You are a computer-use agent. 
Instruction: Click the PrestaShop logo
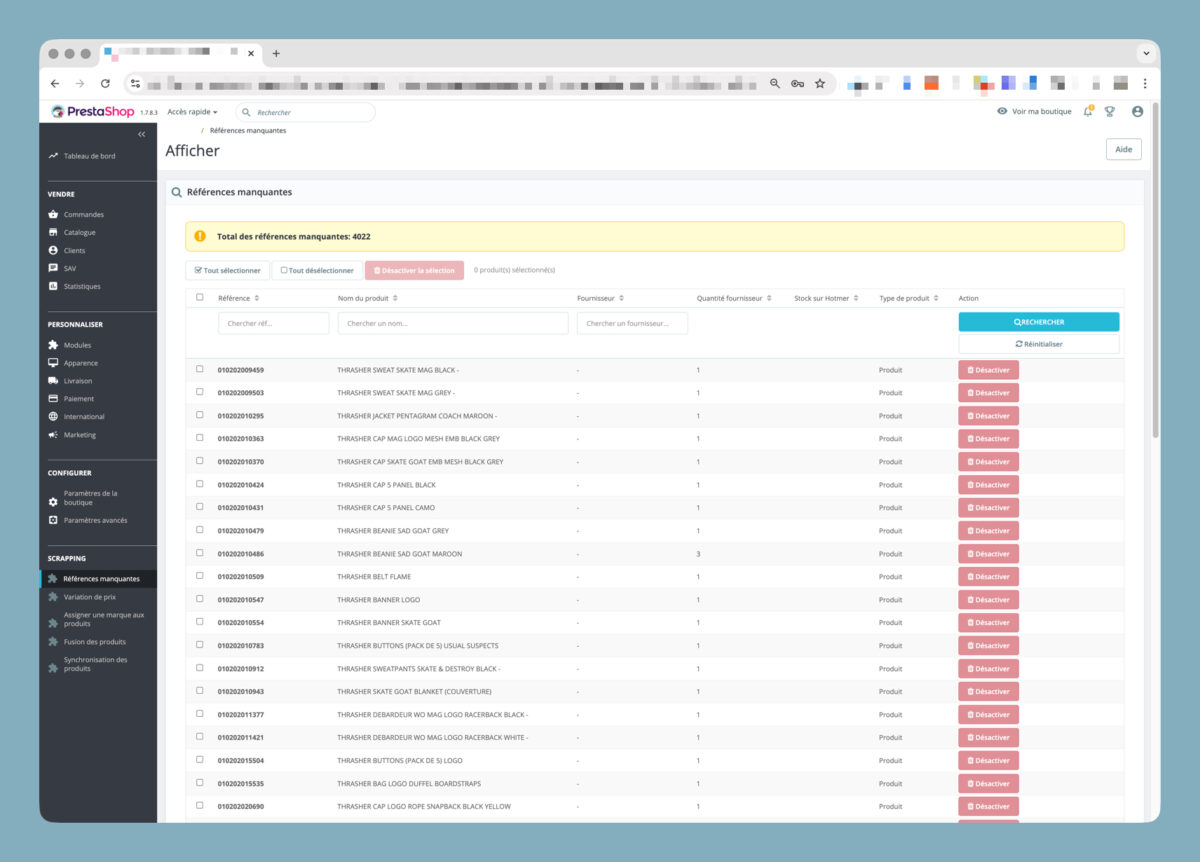(92, 112)
